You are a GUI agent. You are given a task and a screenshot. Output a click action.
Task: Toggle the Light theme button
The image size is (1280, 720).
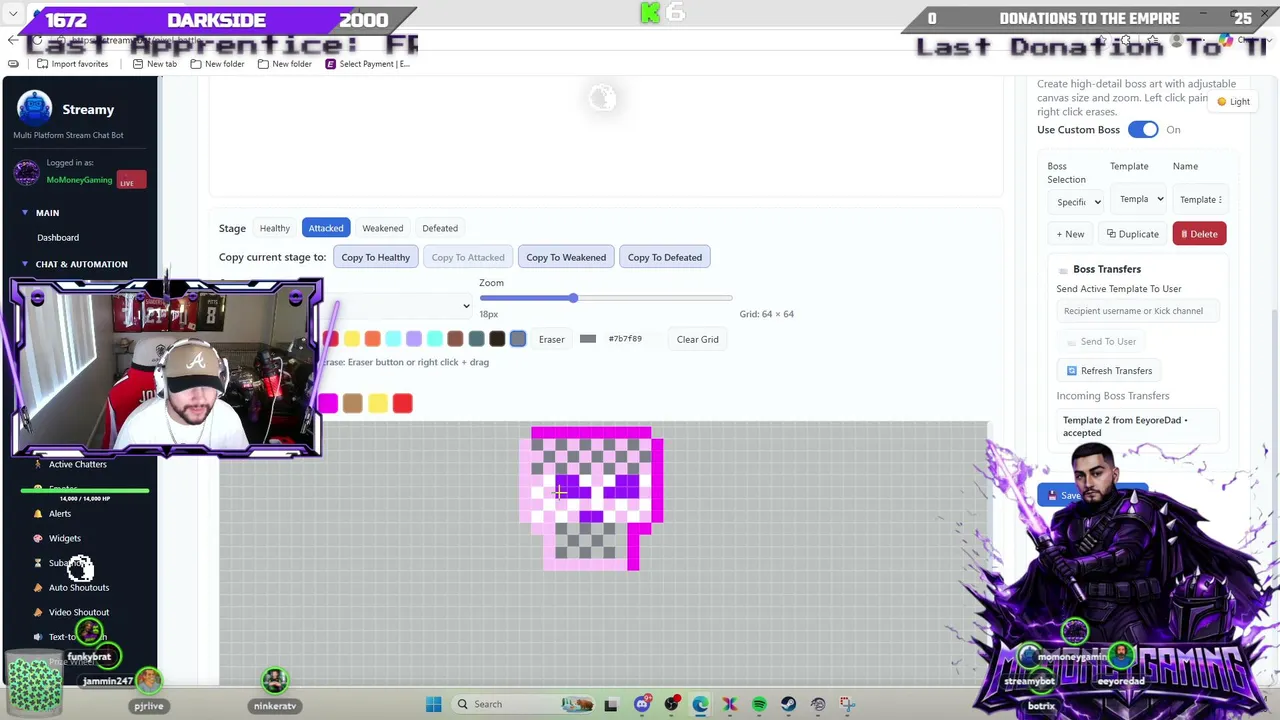coord(1235,102)
